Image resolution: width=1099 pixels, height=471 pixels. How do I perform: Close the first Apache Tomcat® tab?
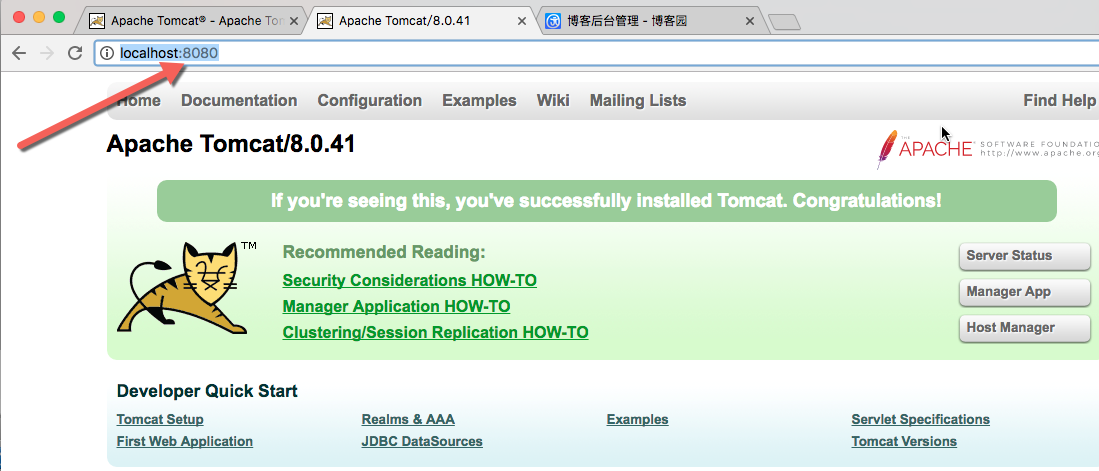coord(294,22)
